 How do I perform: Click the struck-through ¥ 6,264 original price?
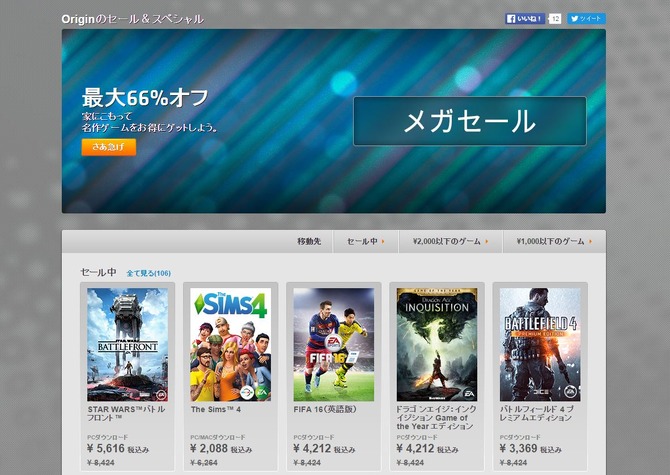204,463
